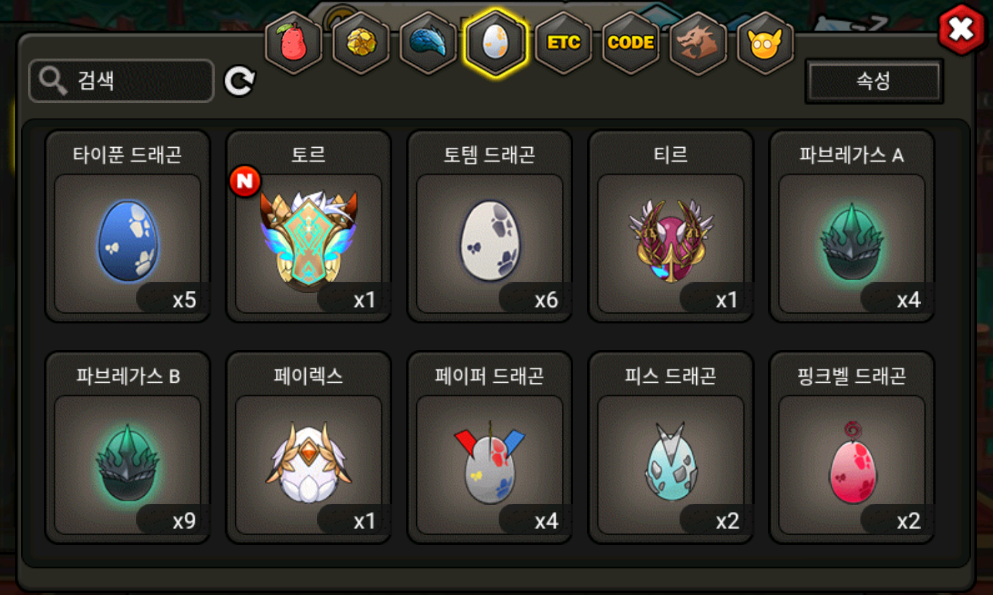Open the CODE tab
This screenshot has width=993, height=595.
pos(631,43)
